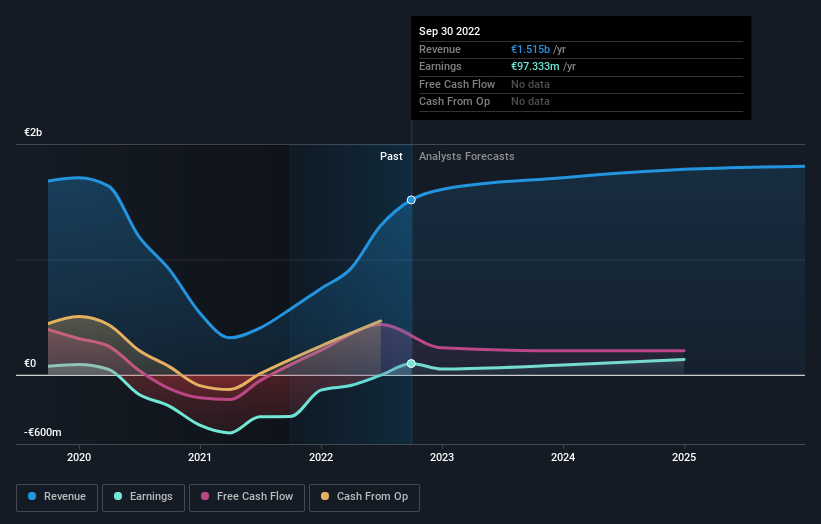Click the €2b y-axis label
The height and width of the screenshot is (524, 821).
(x=33, y=132)
